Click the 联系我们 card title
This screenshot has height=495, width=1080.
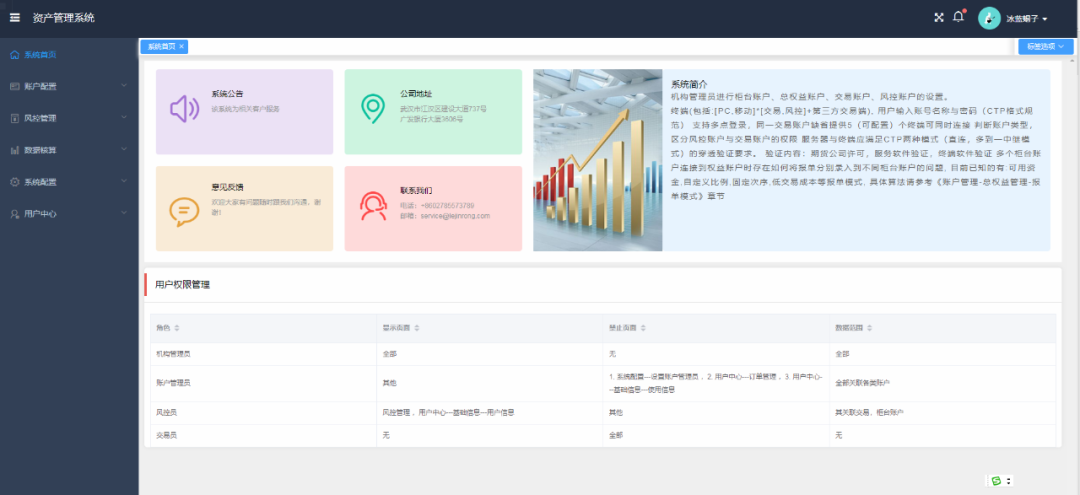click(416, 190)
